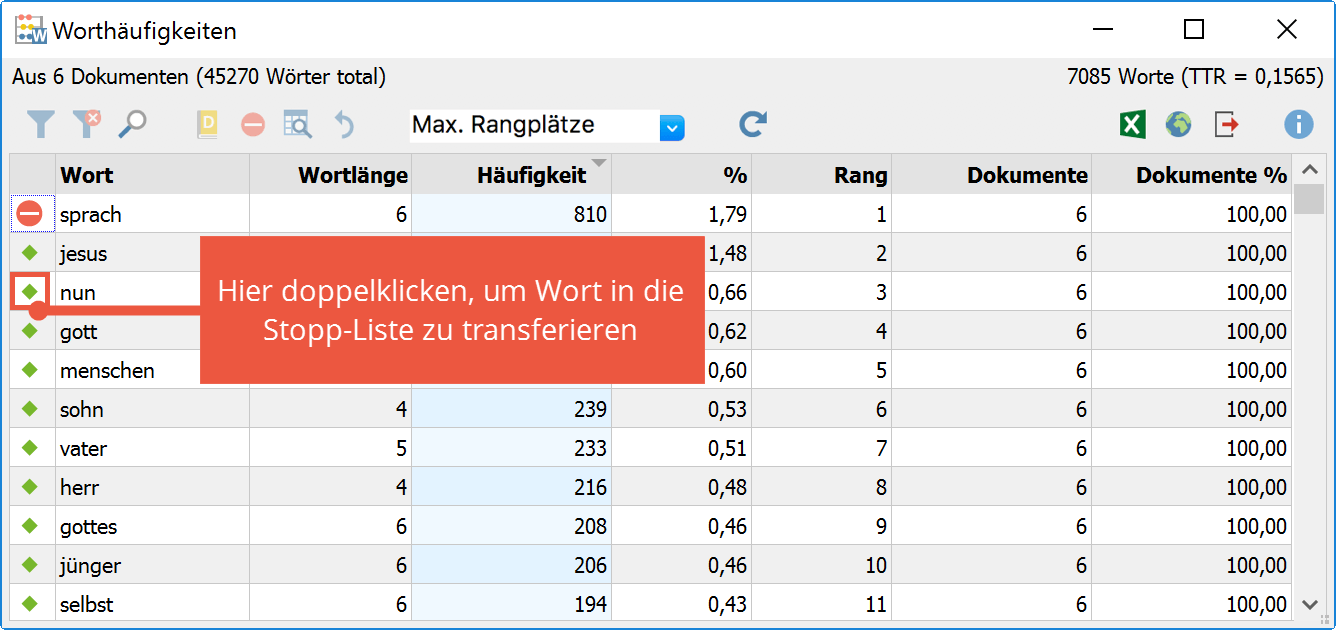
Task: Click the export icon with red arrow
Action: [1226, 125]
